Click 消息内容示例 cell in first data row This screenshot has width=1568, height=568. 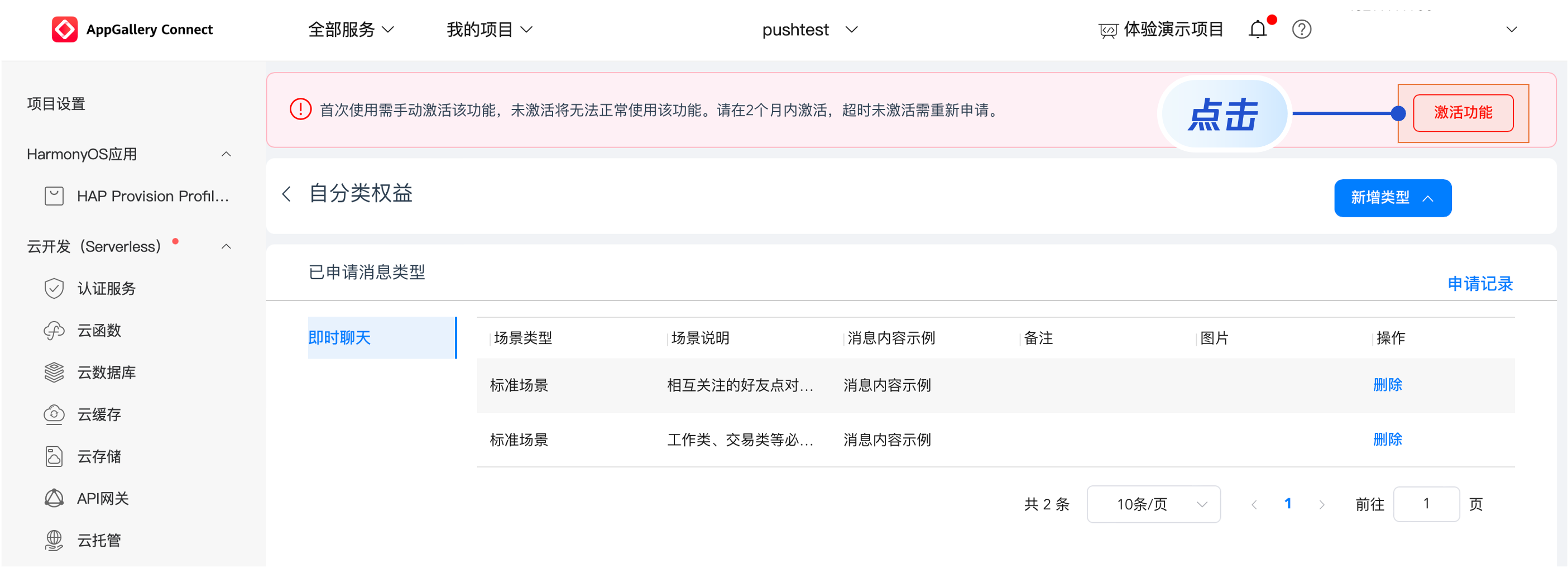[x=887, y=385]
